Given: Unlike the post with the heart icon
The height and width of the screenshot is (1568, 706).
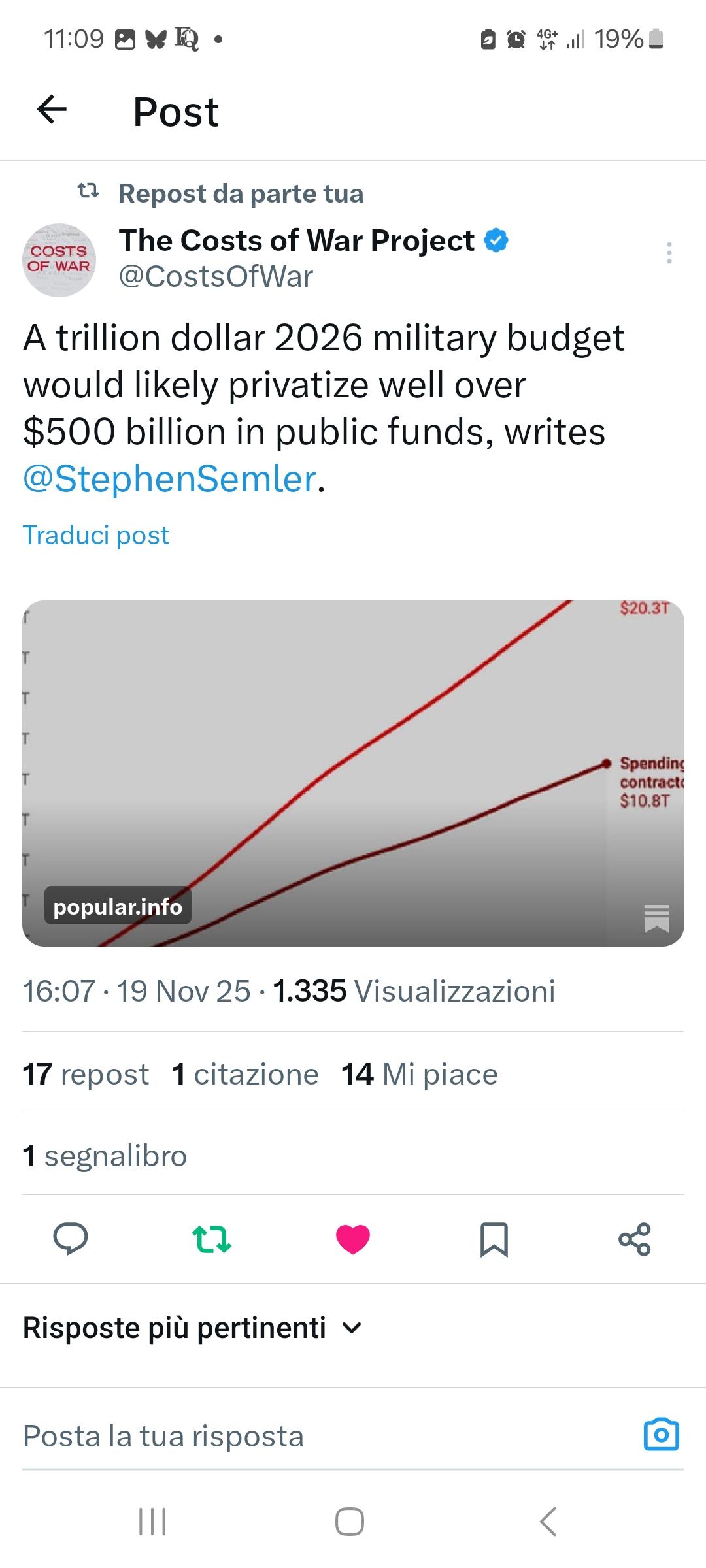Looking at the screenshot, I should click(353, 1239).
